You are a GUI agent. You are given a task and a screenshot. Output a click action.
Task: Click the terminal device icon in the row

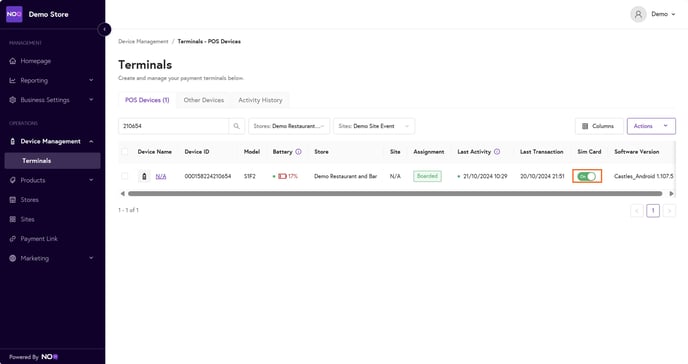click(x=144, y=176)
